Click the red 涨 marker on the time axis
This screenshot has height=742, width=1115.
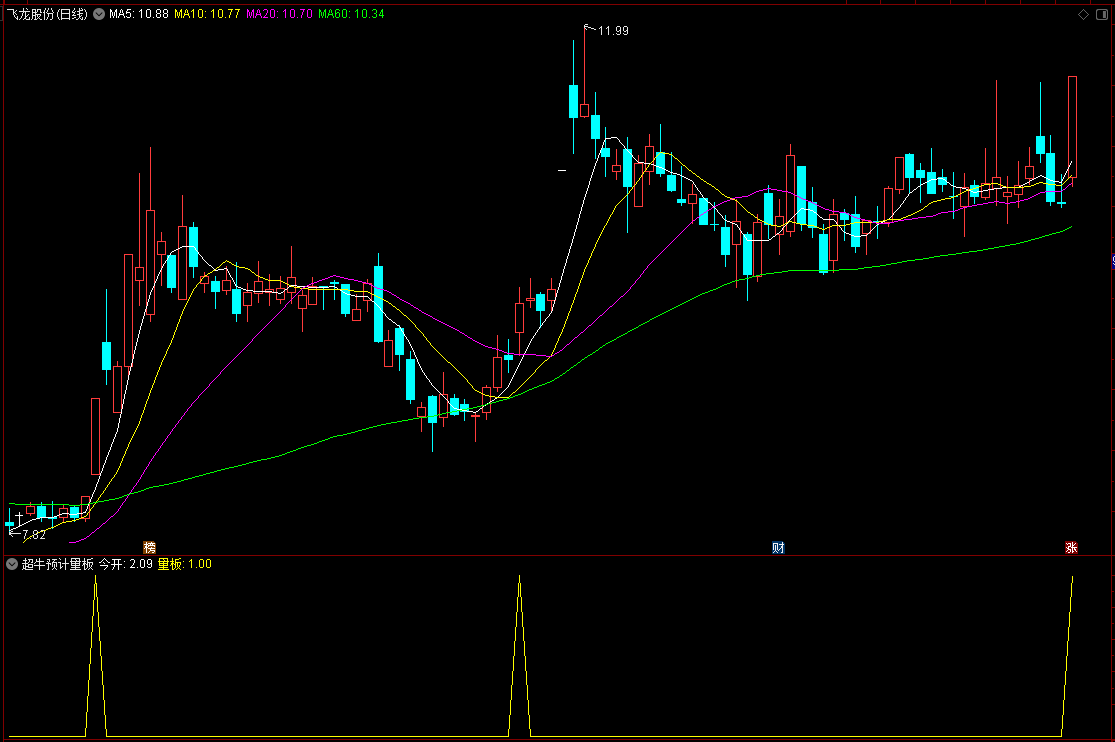[1071, 548]
